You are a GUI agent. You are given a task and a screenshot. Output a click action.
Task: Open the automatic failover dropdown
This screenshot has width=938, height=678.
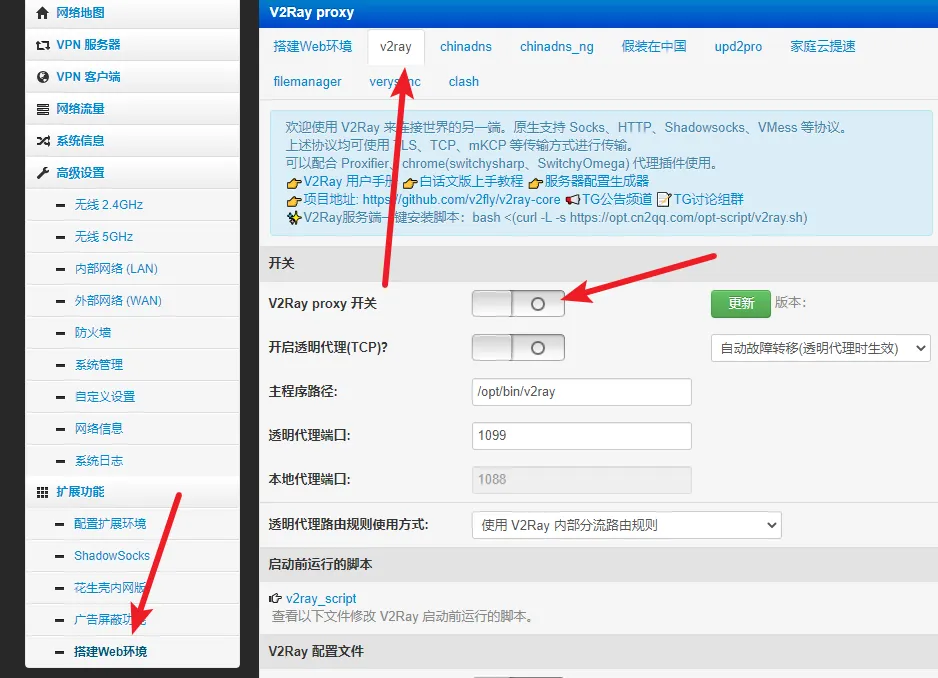point(819,348)
